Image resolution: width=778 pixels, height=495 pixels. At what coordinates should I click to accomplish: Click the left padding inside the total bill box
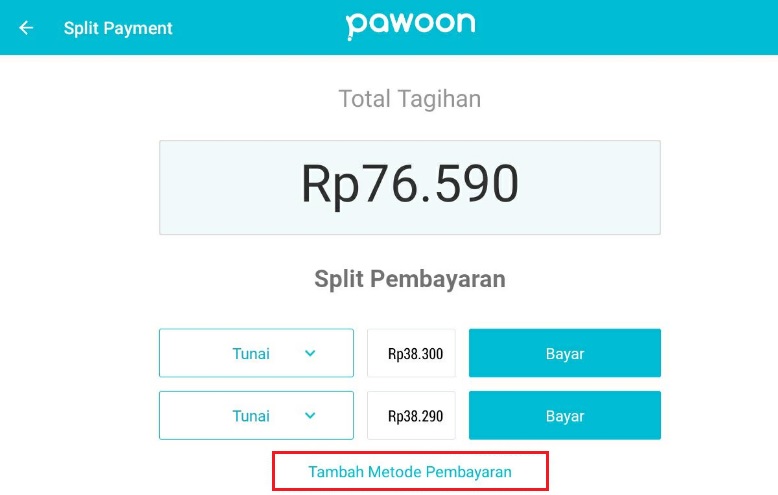pos(200,188)
